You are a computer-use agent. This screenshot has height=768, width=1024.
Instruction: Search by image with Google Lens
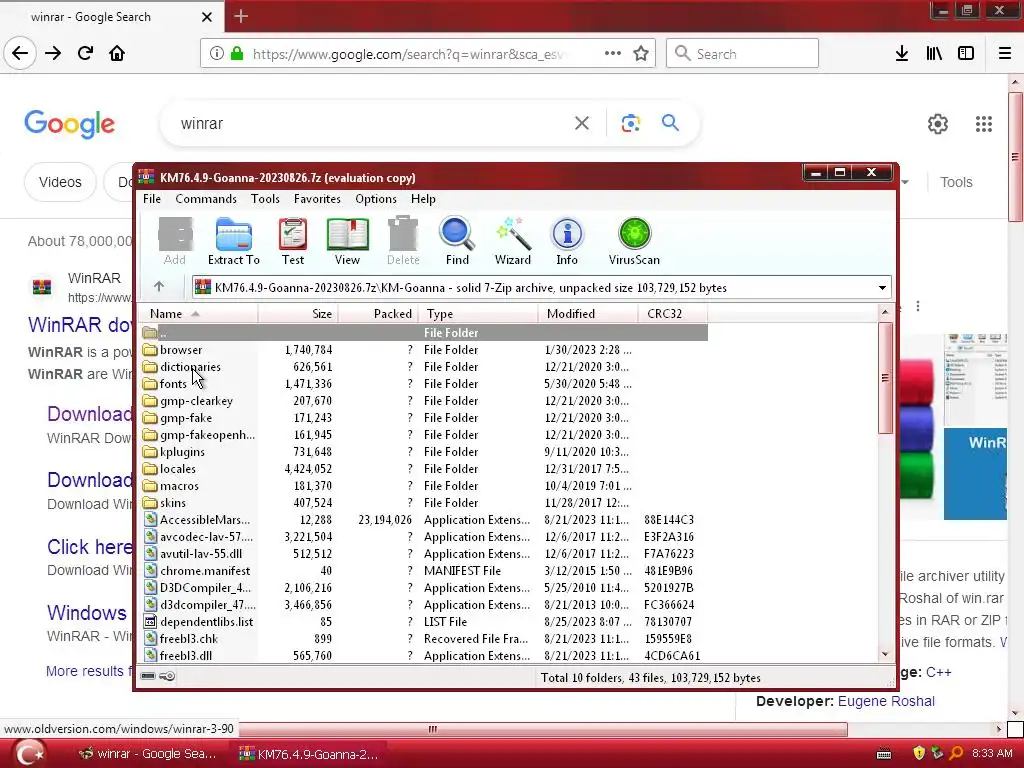tap(630, 123)
